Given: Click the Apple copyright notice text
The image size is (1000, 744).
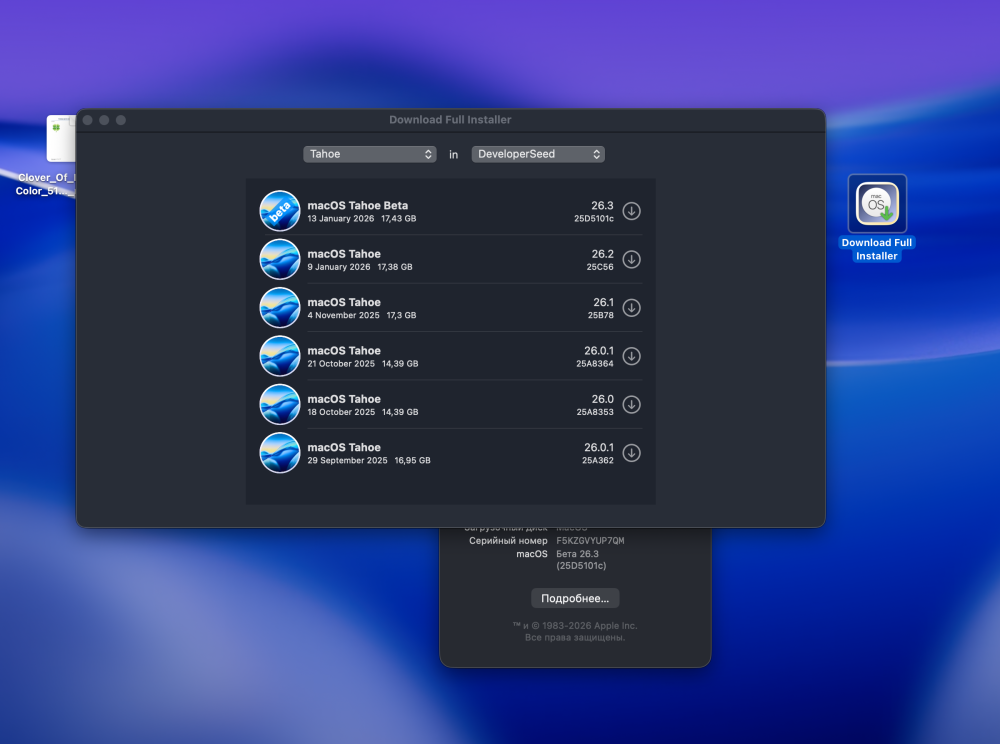Looking at the screenshot, I should coord(575,631).
